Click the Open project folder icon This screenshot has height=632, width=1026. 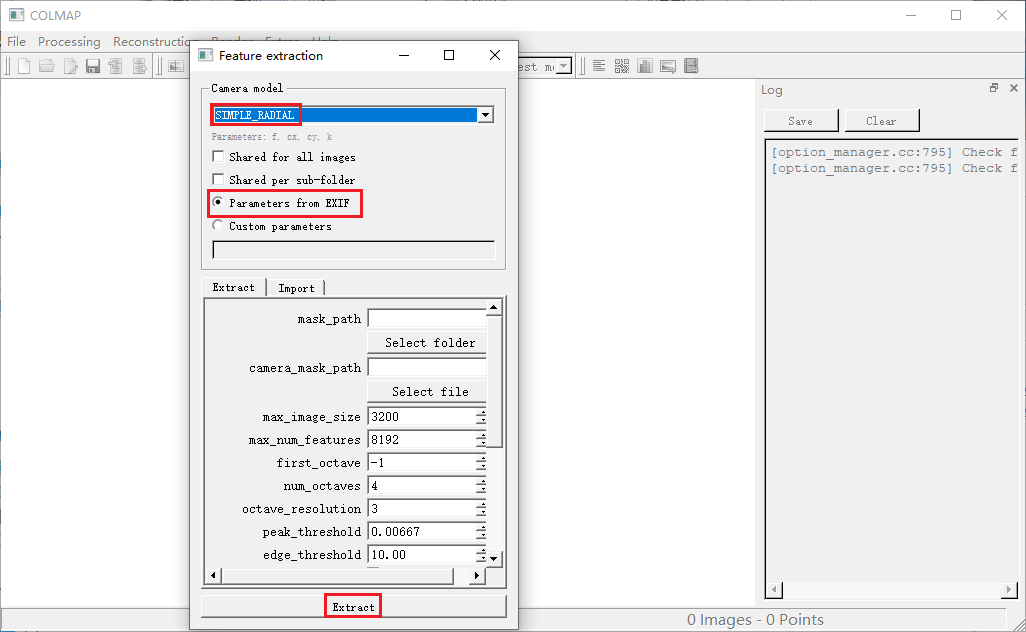[46, 66]
